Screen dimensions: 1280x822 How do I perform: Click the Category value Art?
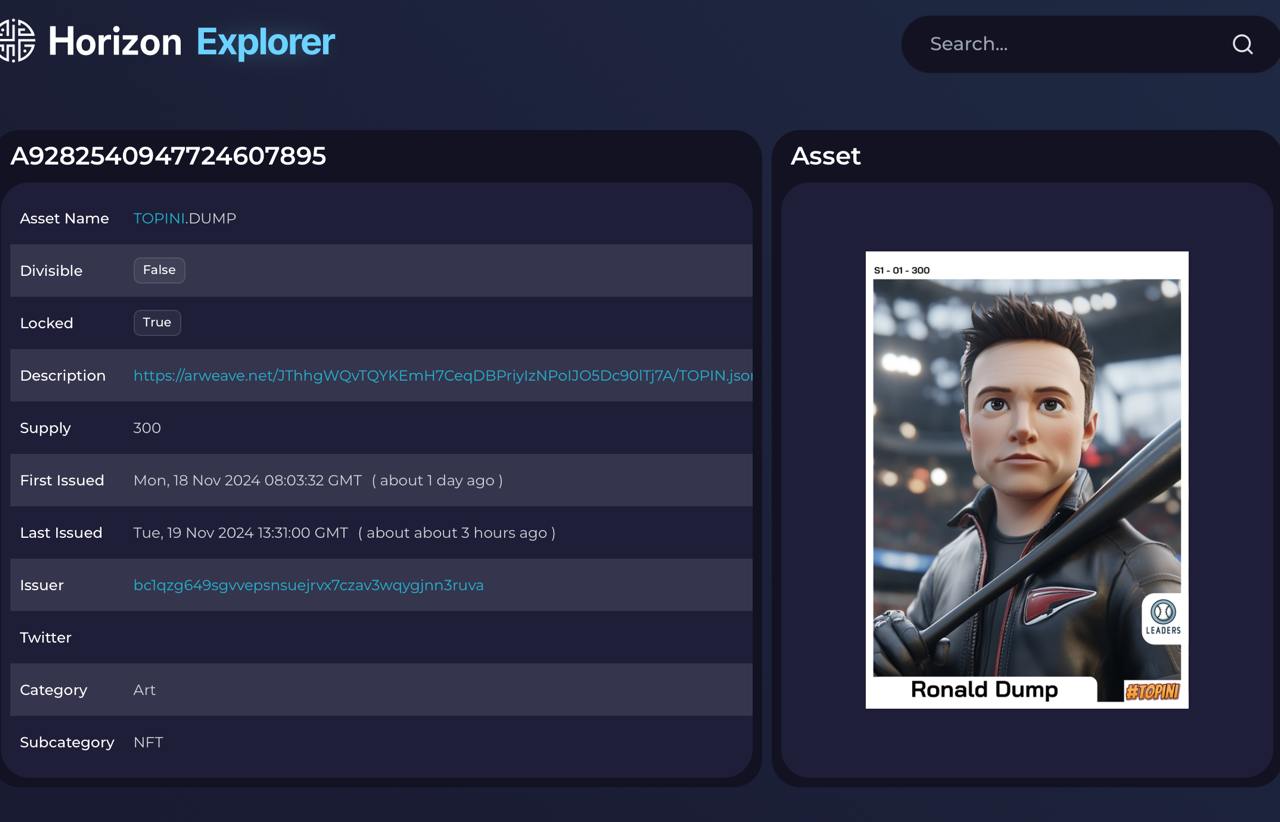(x=144, y=690)
